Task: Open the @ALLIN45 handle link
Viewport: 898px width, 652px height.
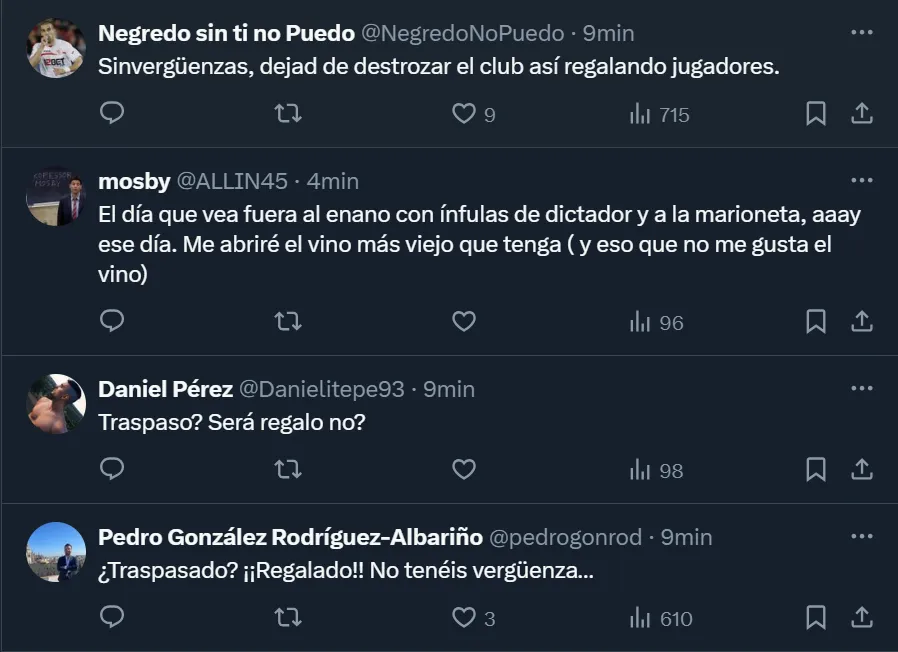Action: (x=232, y=181)
